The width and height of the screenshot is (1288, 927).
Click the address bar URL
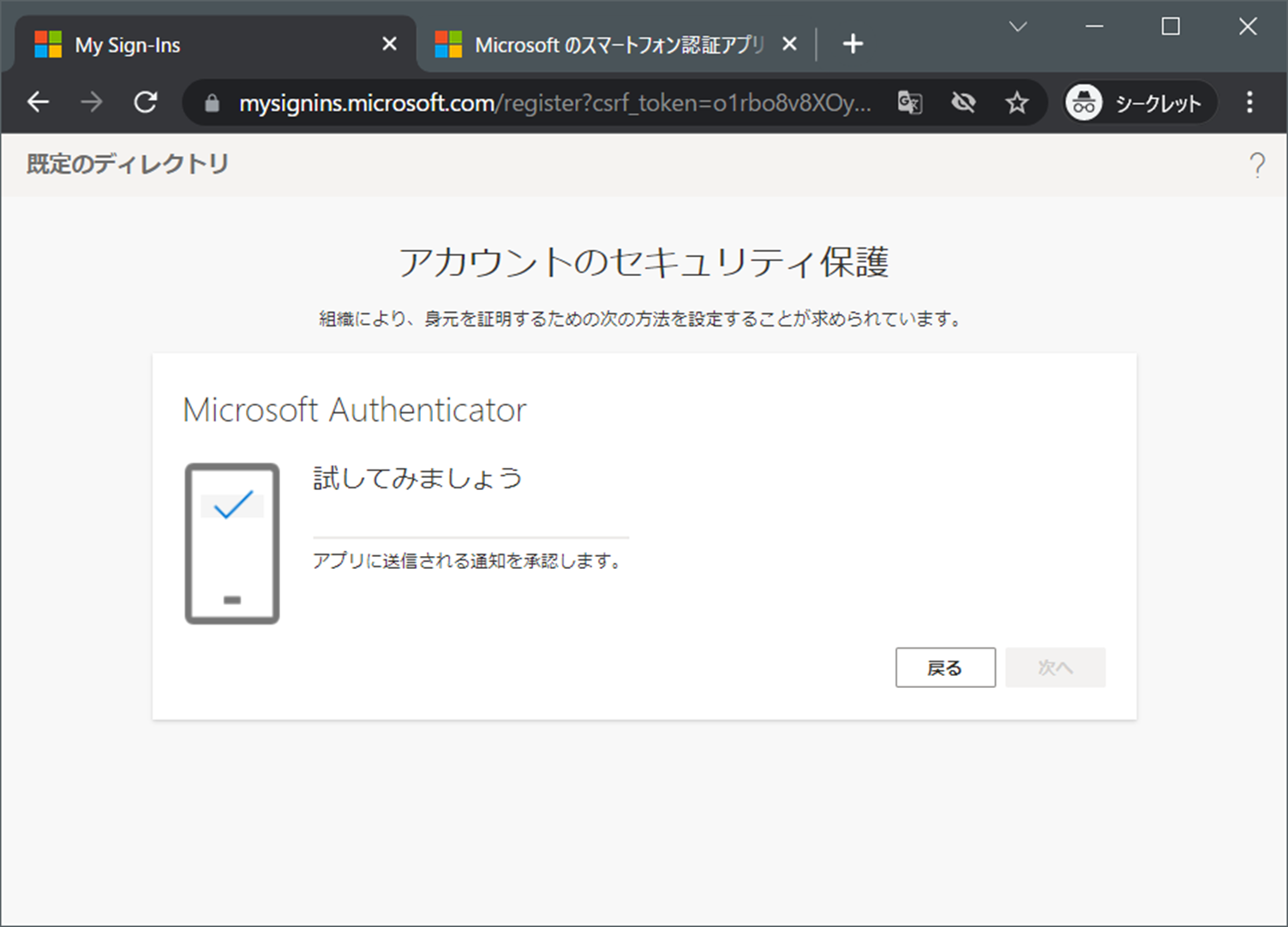[x=554, y=104]
